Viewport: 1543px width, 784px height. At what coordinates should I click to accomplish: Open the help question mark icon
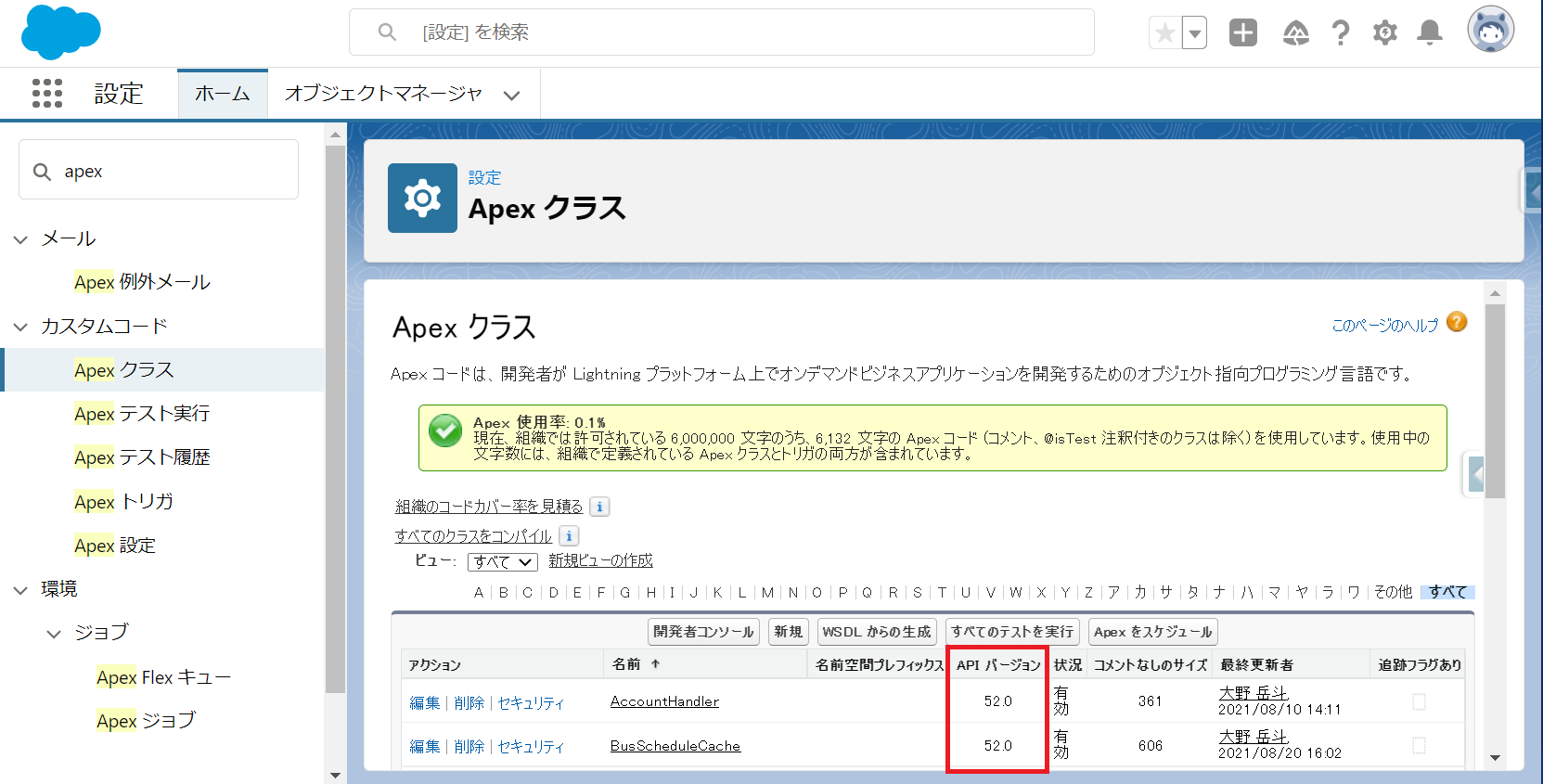click(x=1340, y=33)
